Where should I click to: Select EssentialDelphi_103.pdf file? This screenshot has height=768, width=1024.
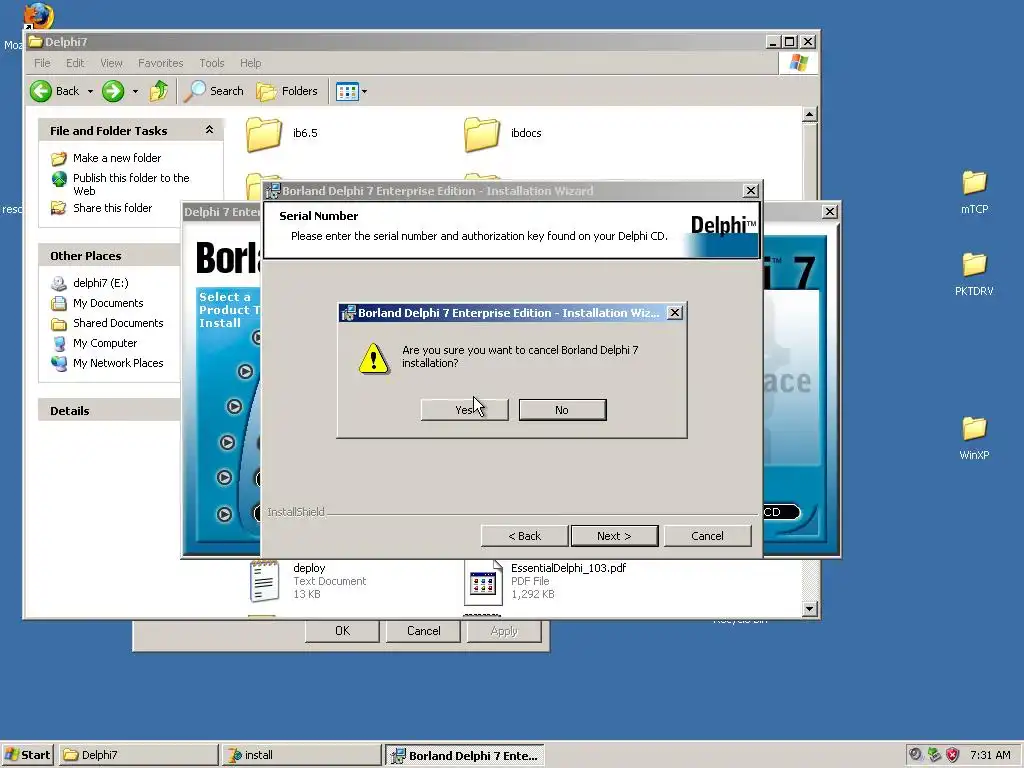pos(545,581)
